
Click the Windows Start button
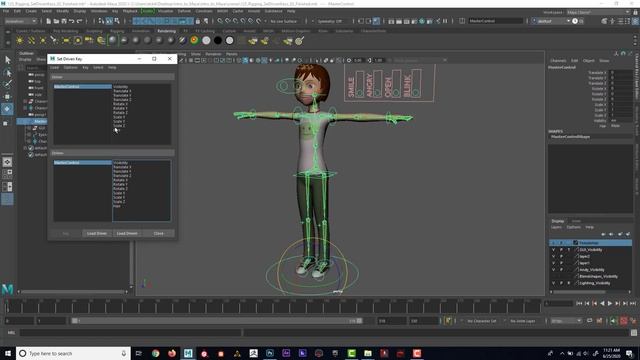[8, 353]
